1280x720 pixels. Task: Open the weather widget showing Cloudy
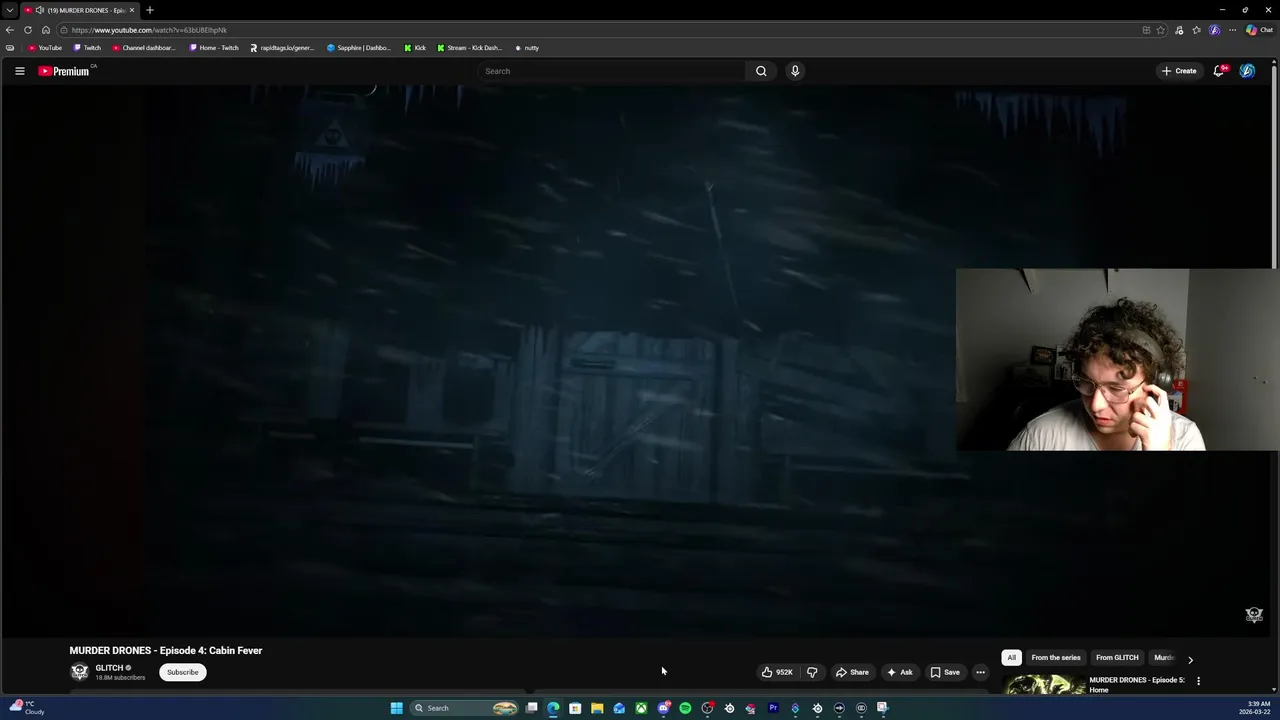(27, 708)
